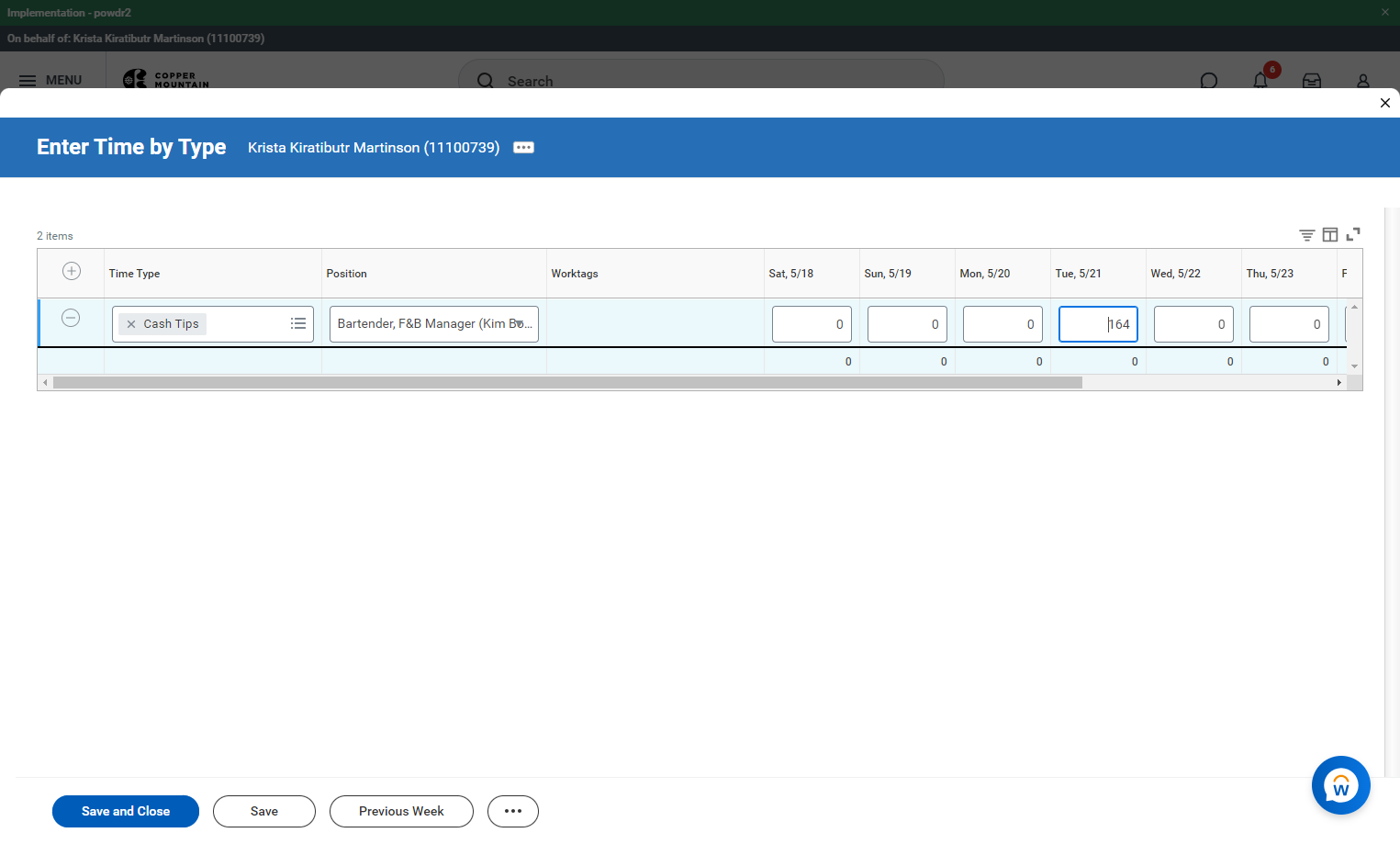This screenshot has width=1400, height=844.
Task: Click the Save button
Action: (264, 811)
